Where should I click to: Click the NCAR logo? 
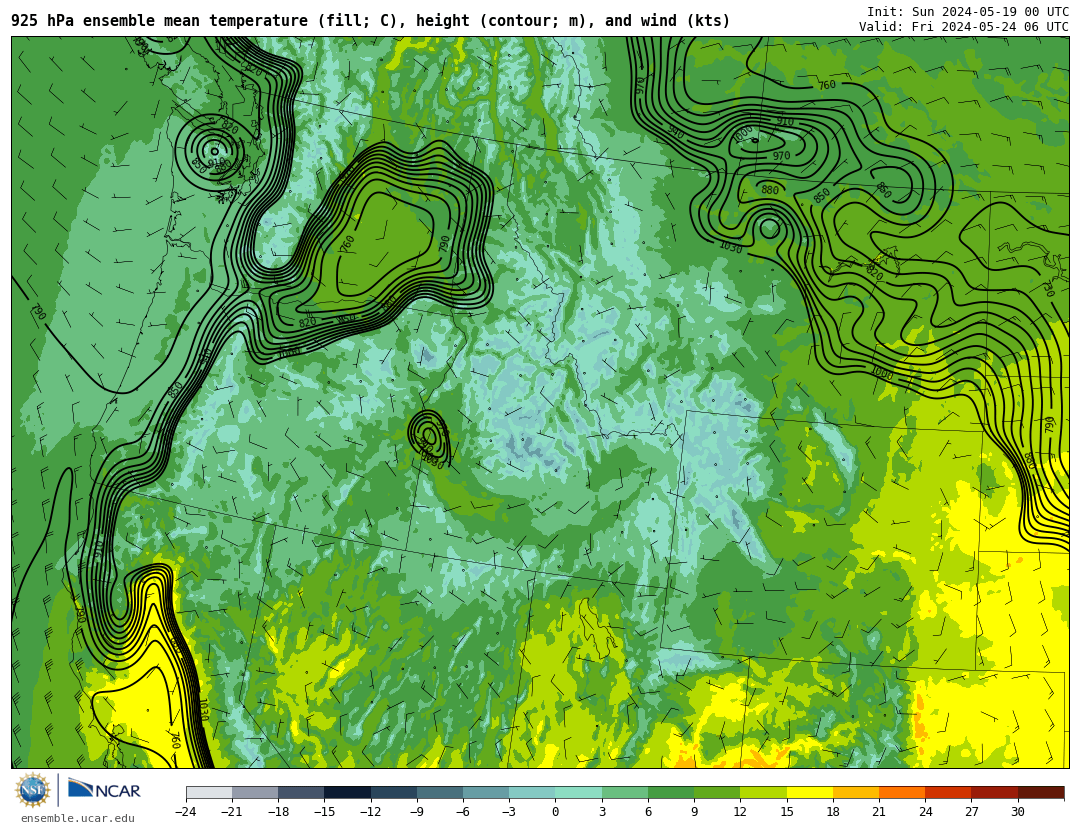pyautogui.click(x=105, y=790)
